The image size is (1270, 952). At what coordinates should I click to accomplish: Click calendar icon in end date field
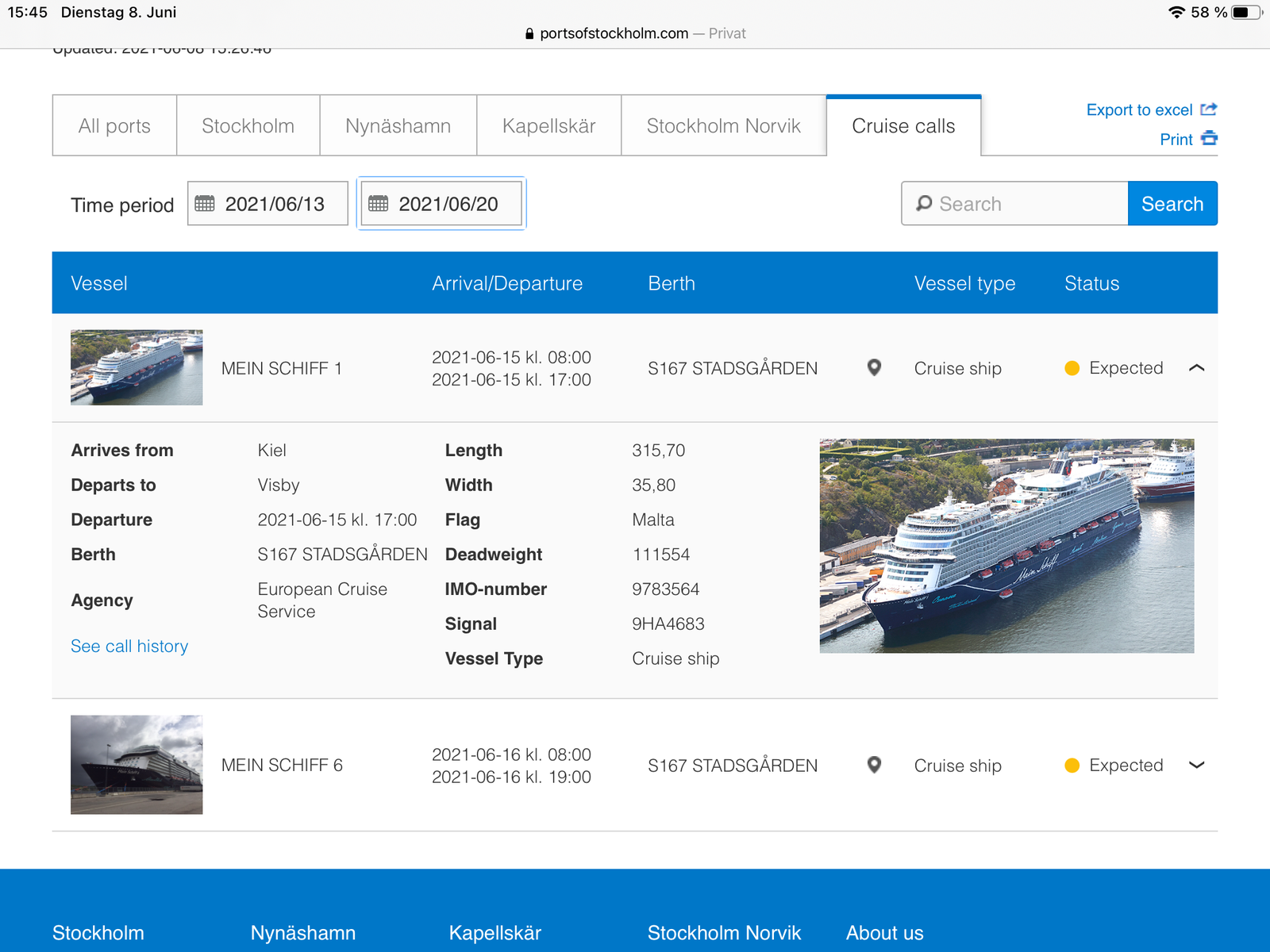(379, 204)
